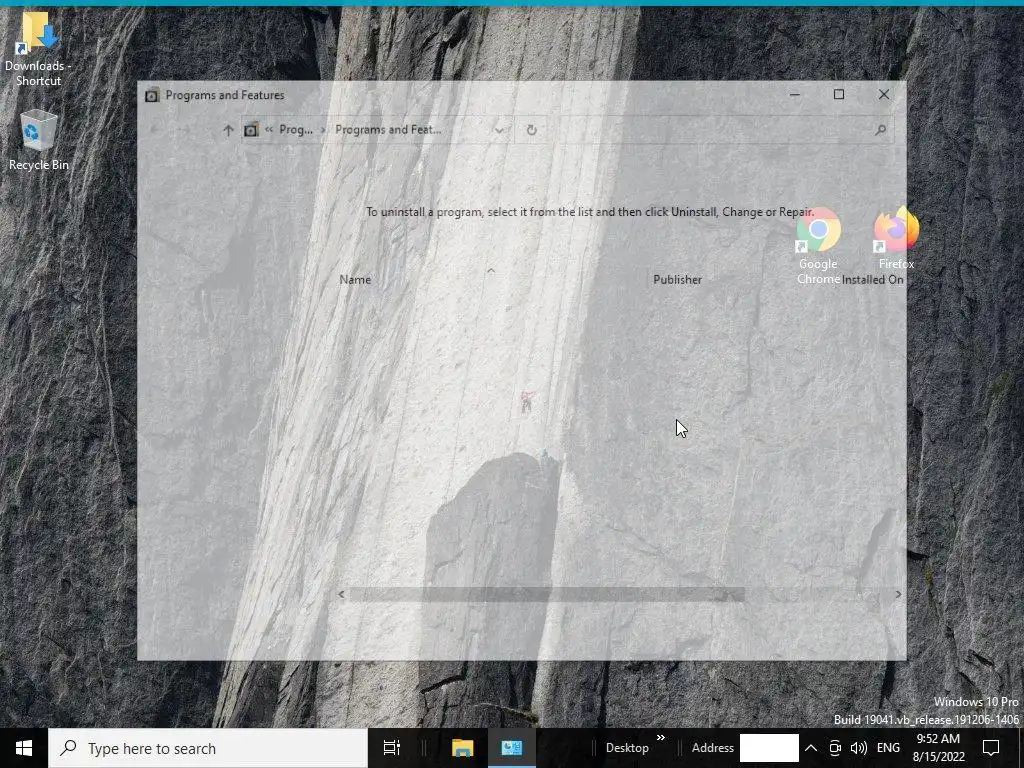Viewport: 1024px width, 768px height.
Task: Sort the list by Name column
Action: click(355, 280)
